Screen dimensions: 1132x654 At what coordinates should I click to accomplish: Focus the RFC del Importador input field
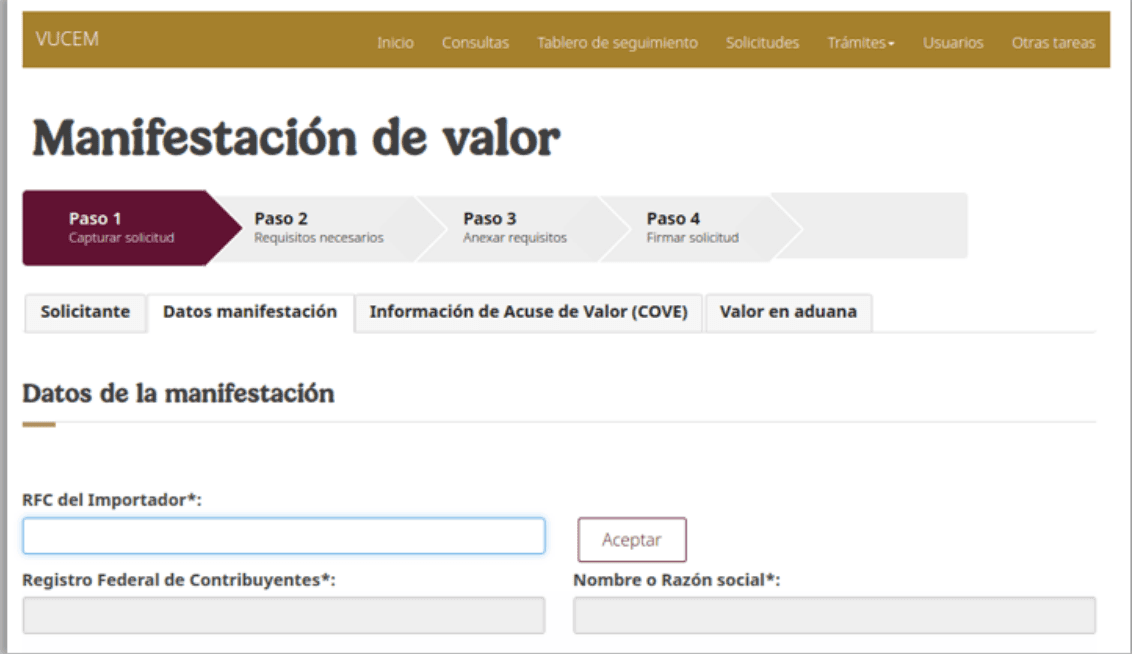pyautogui.click(x=284, y=536)
